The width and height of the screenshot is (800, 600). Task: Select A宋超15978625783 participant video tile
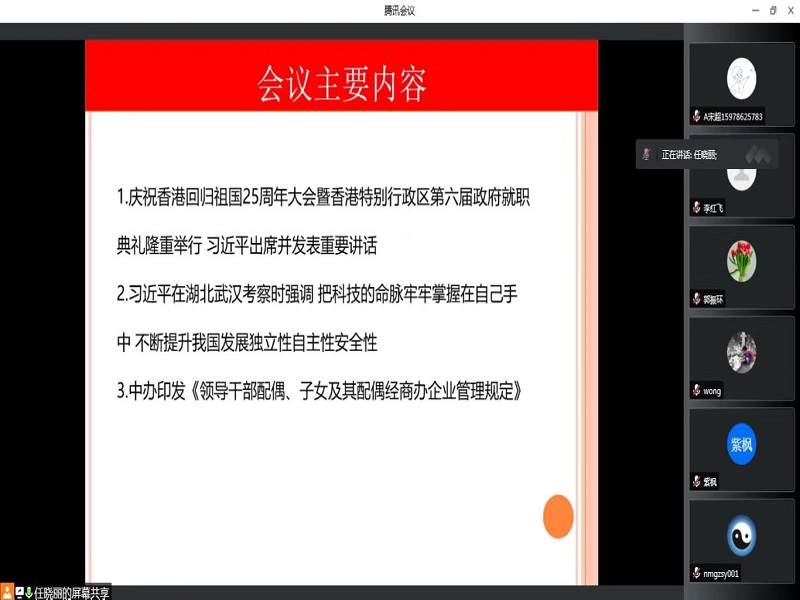(741, 83)
